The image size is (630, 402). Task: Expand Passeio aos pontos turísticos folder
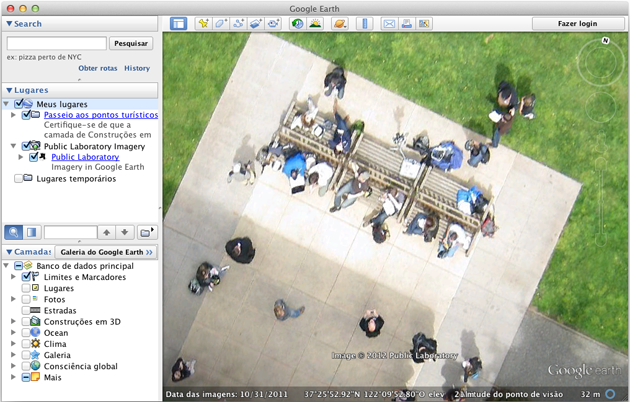click(x=14, y=115)
